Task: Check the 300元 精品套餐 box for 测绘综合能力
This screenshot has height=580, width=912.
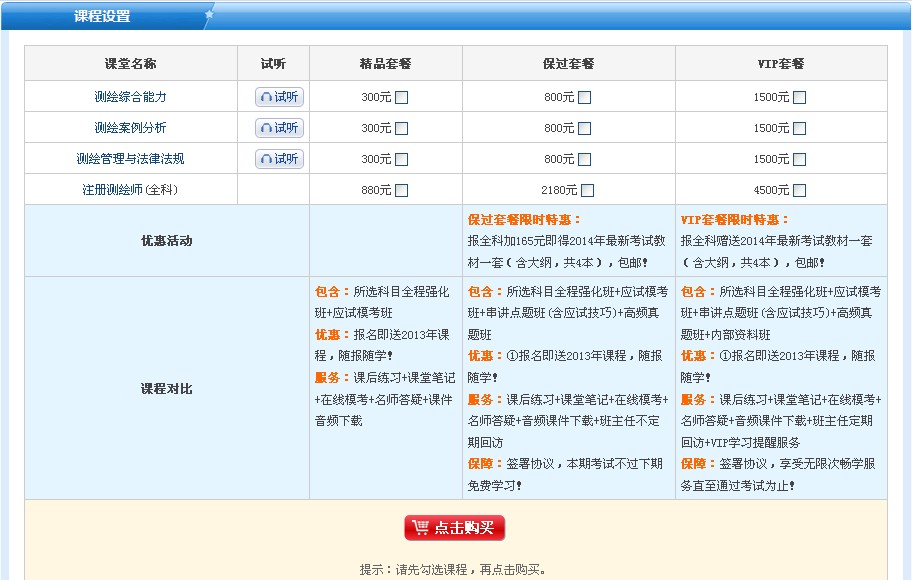Action: [402, 98]
